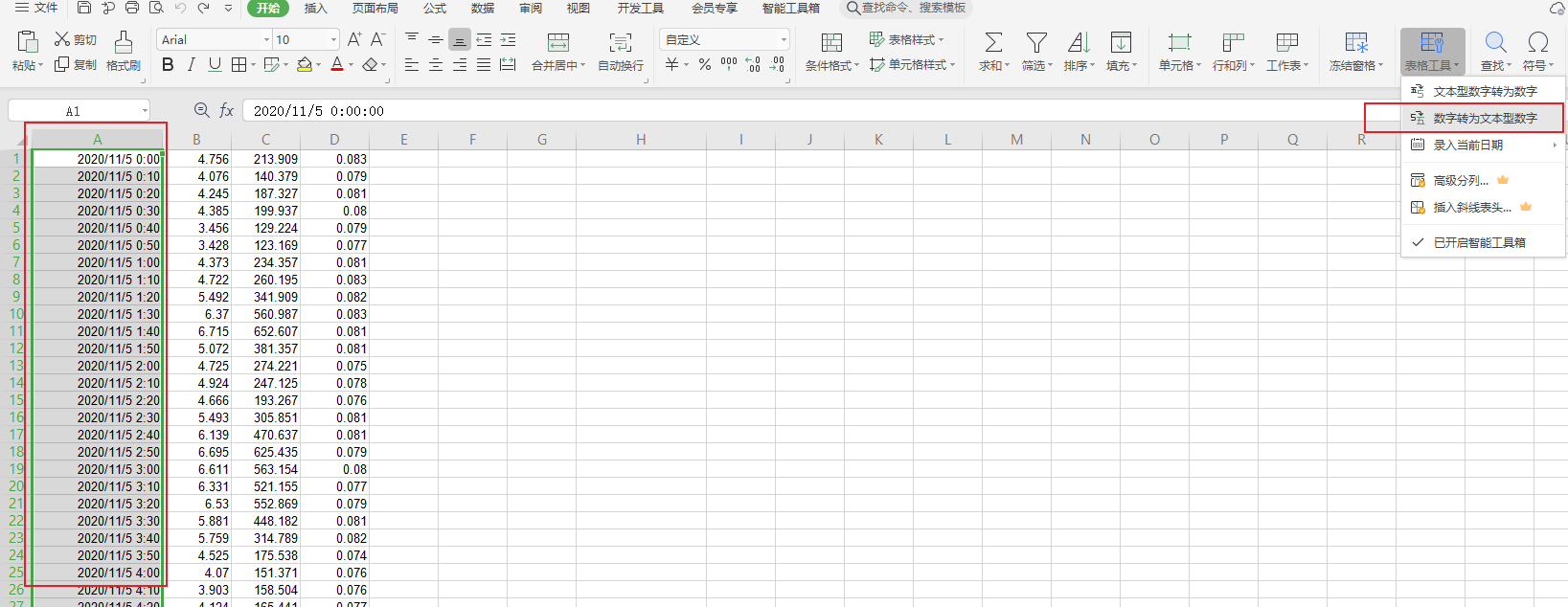The height and width of the screenshot is (607, 1568).
Task: Expand the Name Box A1 dropdown arrow
Action: pyautogui.click(x=145, y=111)
